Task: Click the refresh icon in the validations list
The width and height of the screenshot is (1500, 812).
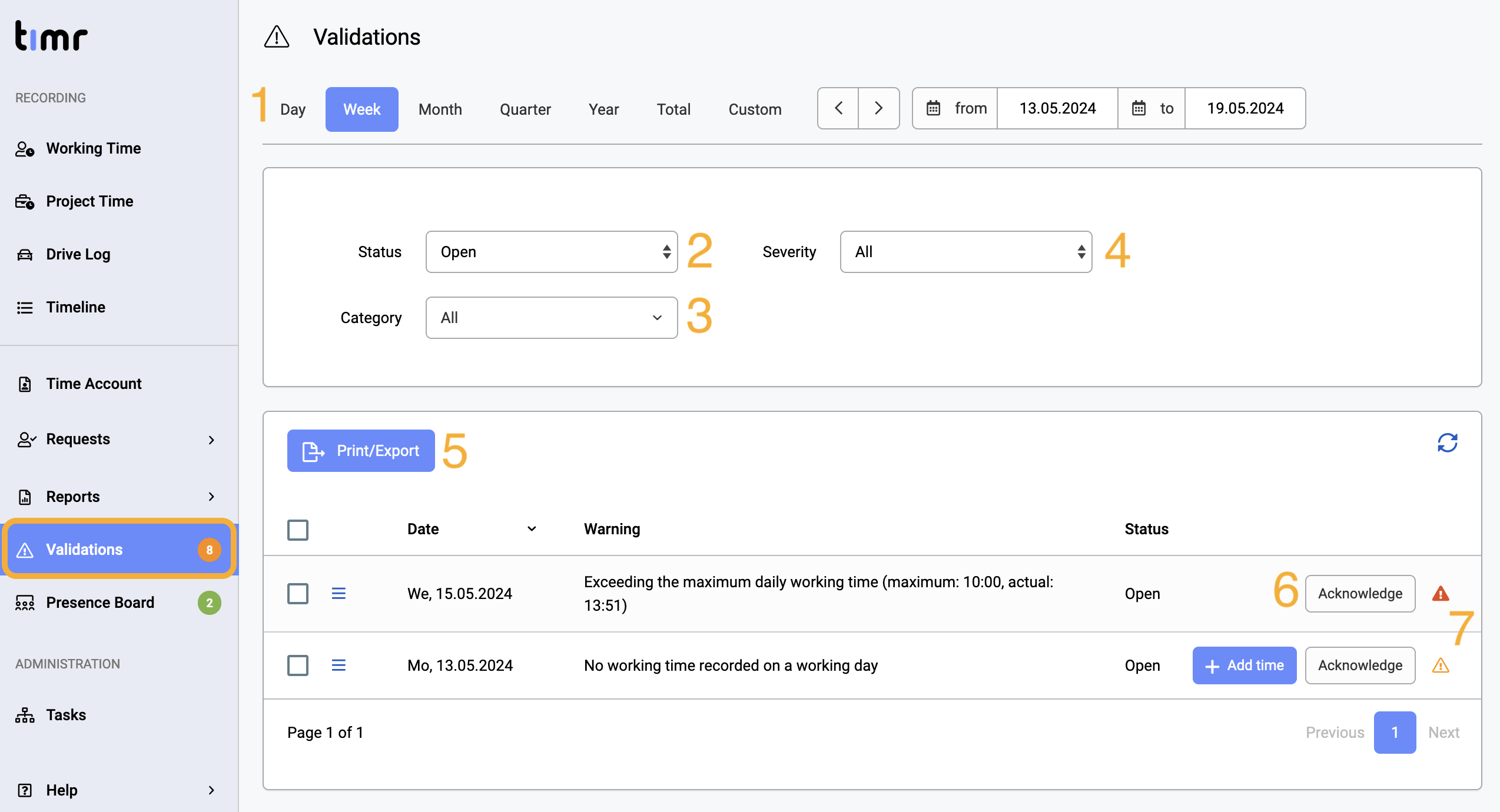Action: coord(1447,443)
